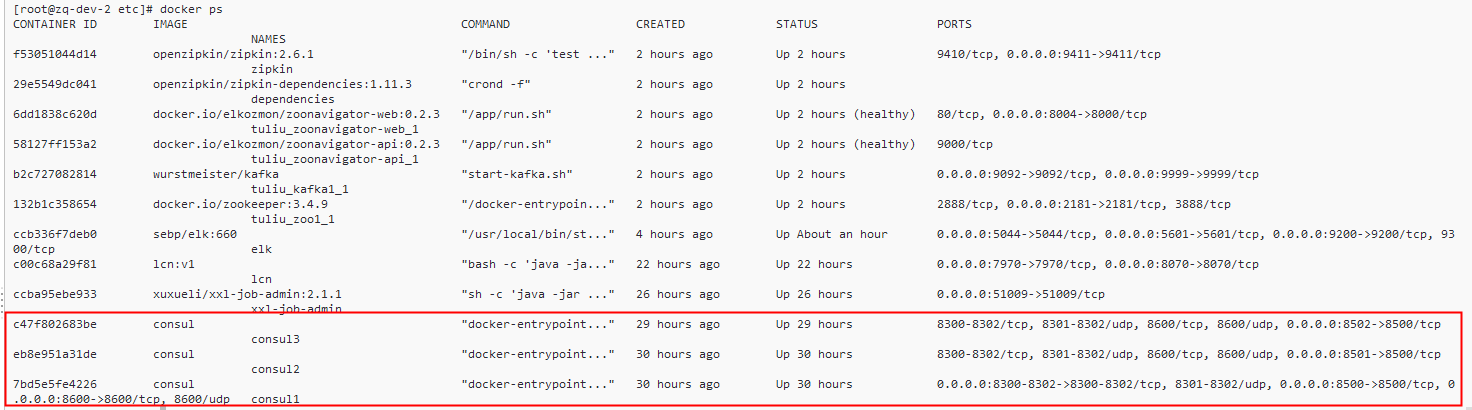Screen dimensions: 1472x410
Task: Click the IMAGE column header
Action: [170, 24]
